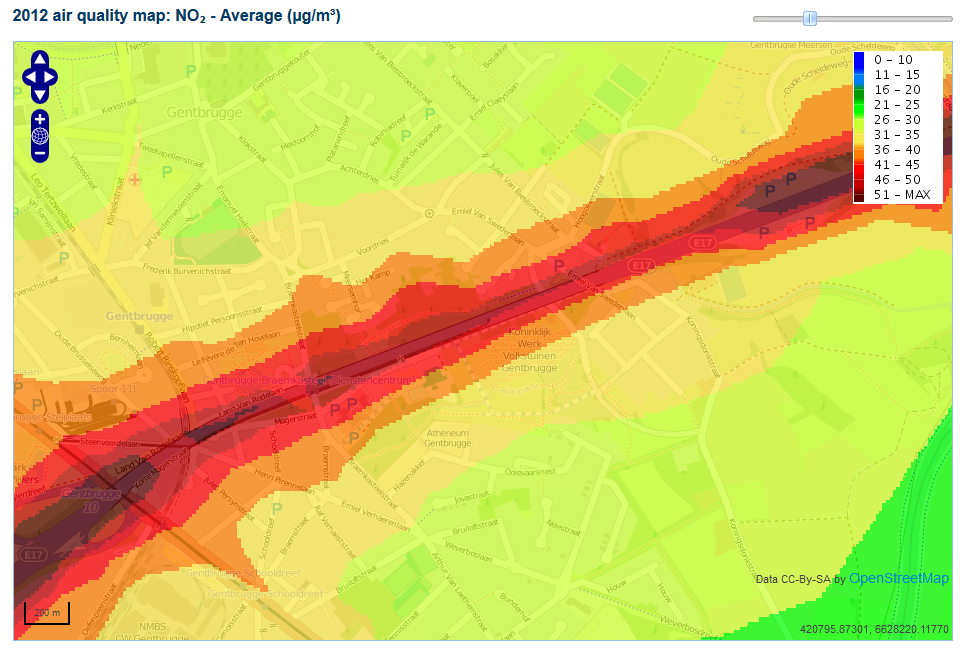This screenshot has height=651, width=960.
Task: Click the 2012 air quality map title
Action: pyautogui.click(x=177, y=16)
